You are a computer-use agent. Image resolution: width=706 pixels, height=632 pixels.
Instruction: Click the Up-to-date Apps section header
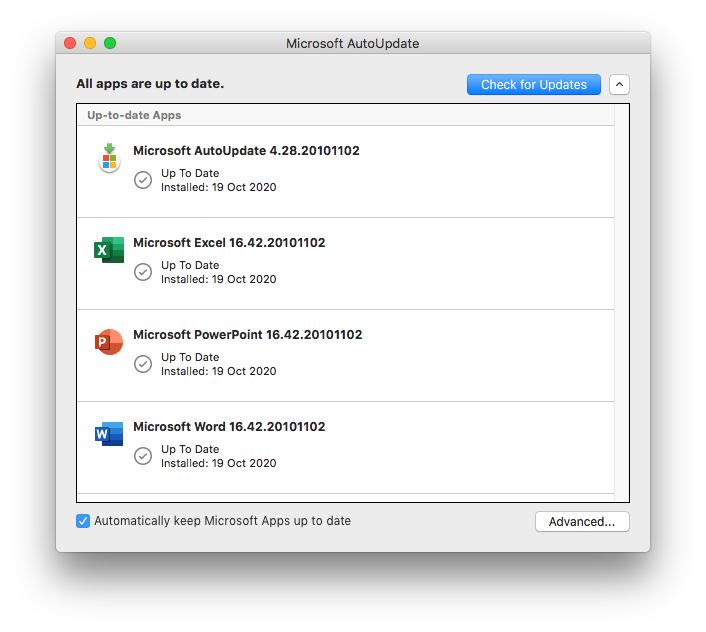tap(134, 115)
